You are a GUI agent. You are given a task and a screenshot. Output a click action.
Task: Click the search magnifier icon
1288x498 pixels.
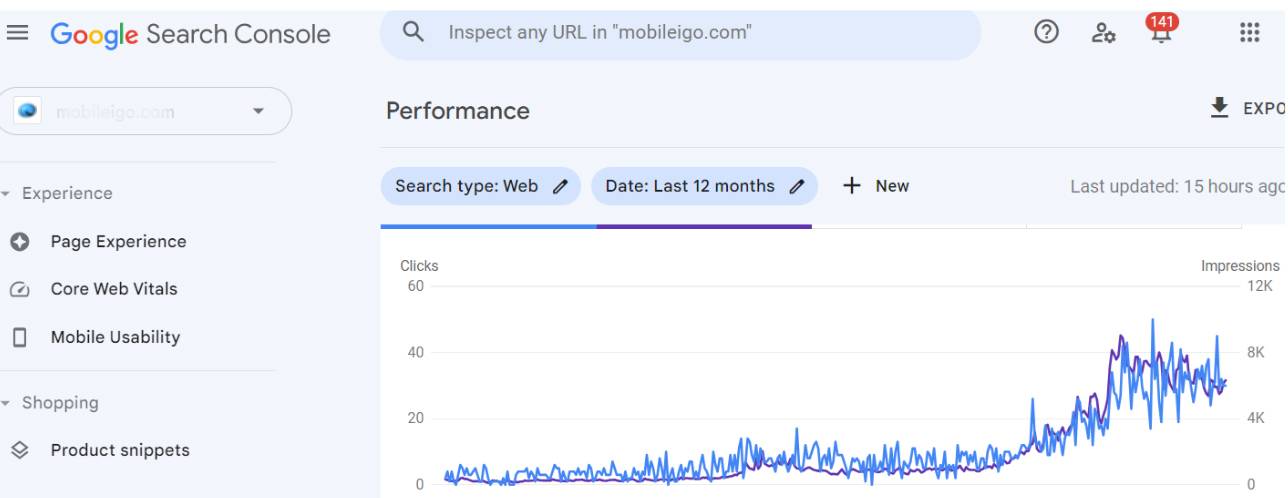coord(413,32)
